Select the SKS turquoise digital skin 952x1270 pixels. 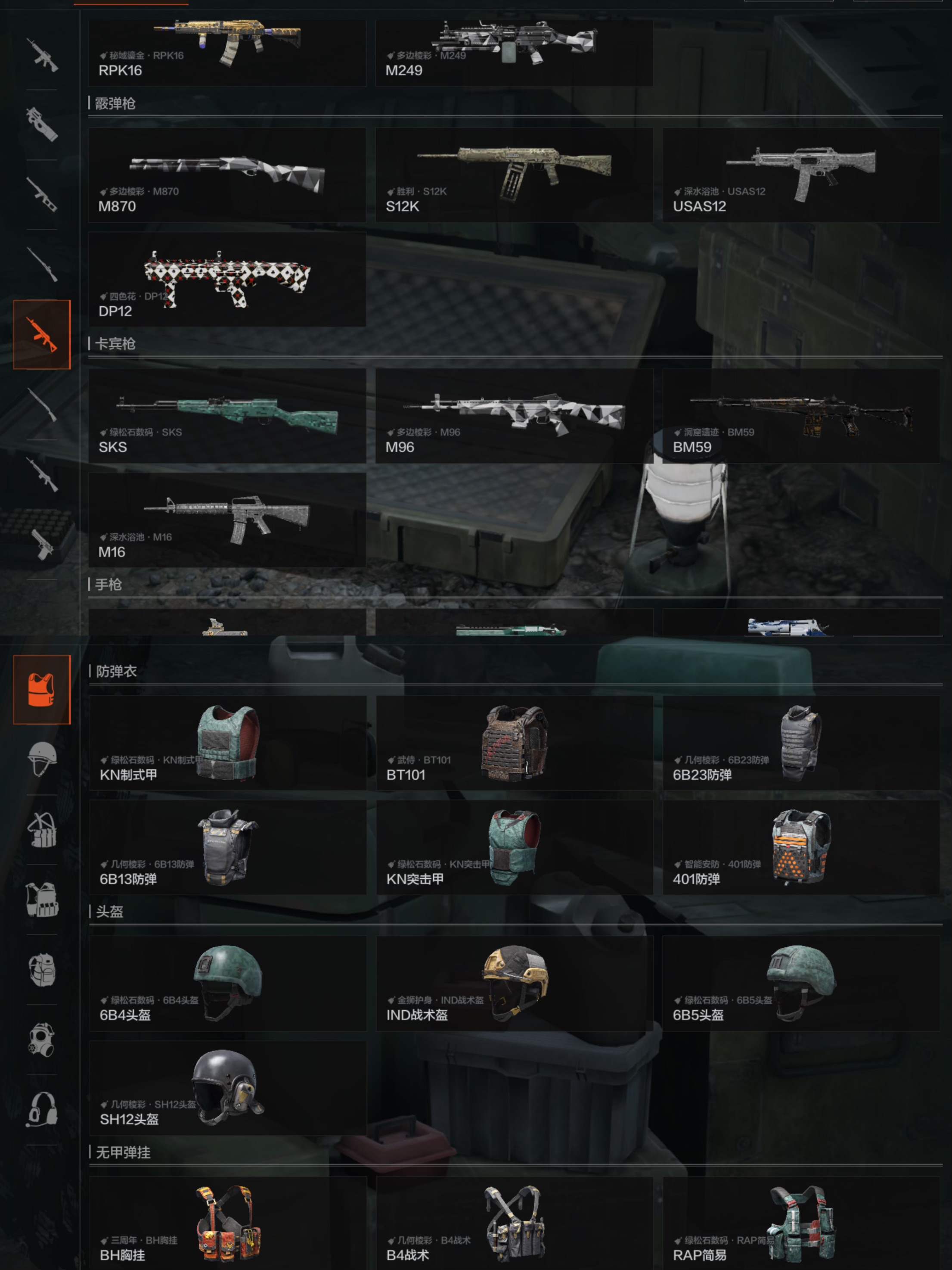[x=227, y=416]
